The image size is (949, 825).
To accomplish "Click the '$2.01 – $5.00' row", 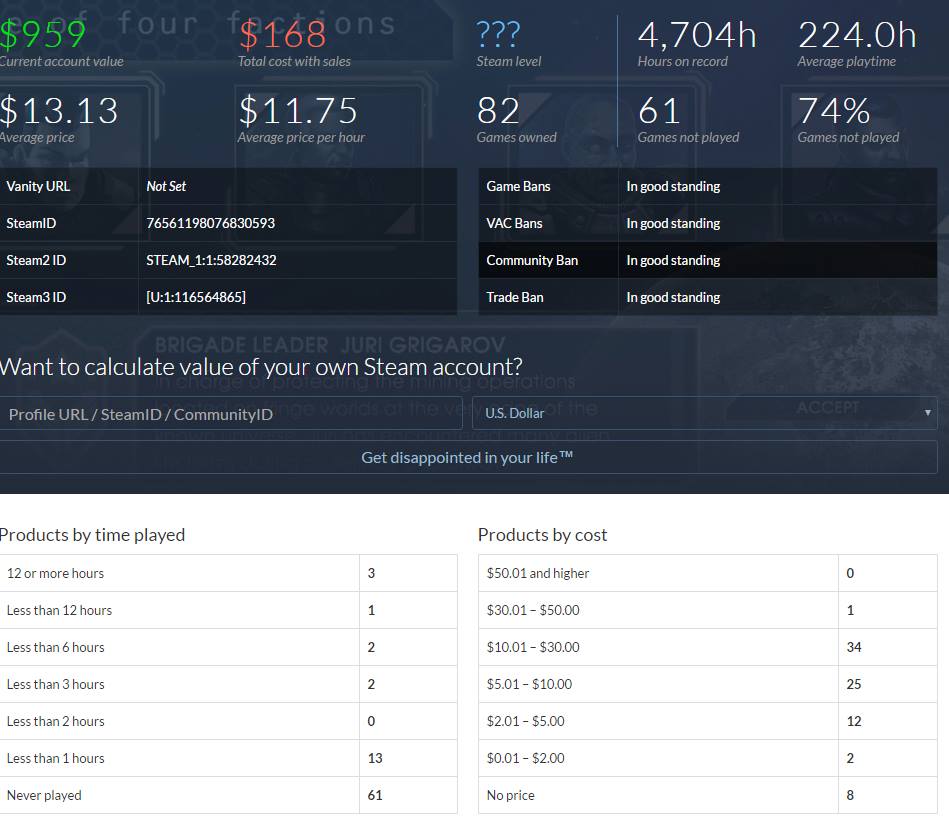I will coord(708,721).
